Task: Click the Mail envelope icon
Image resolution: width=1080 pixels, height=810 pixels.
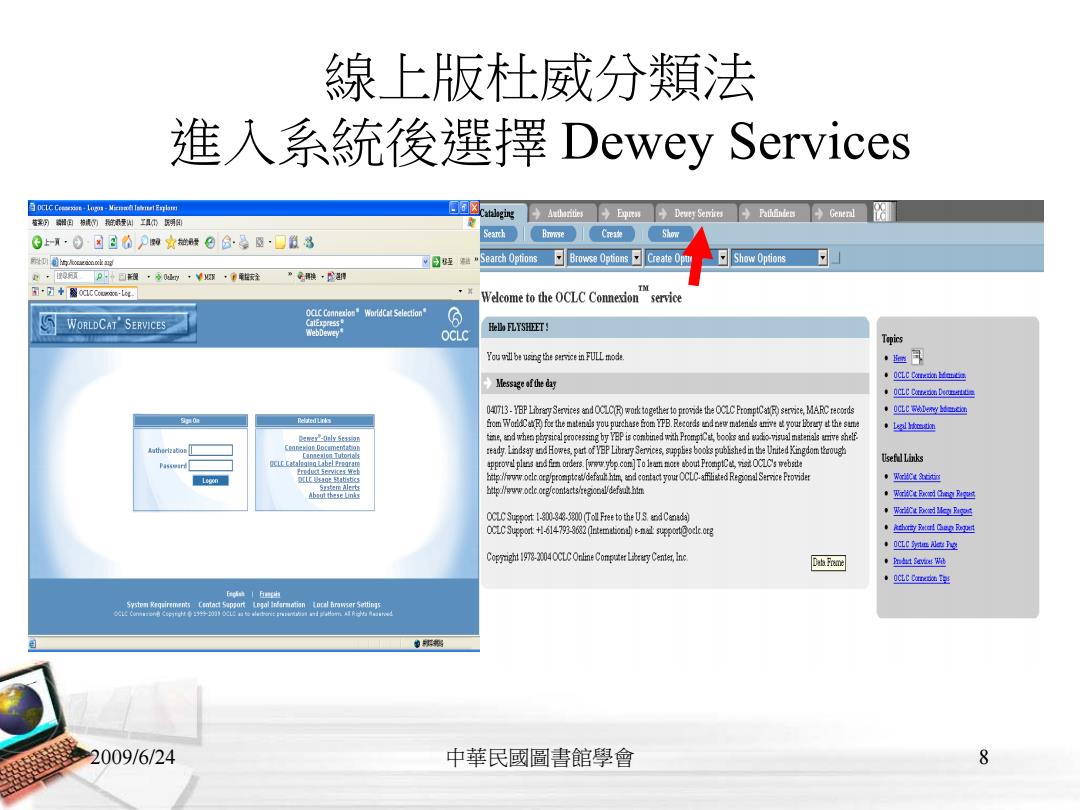Action: click(227, 242)
